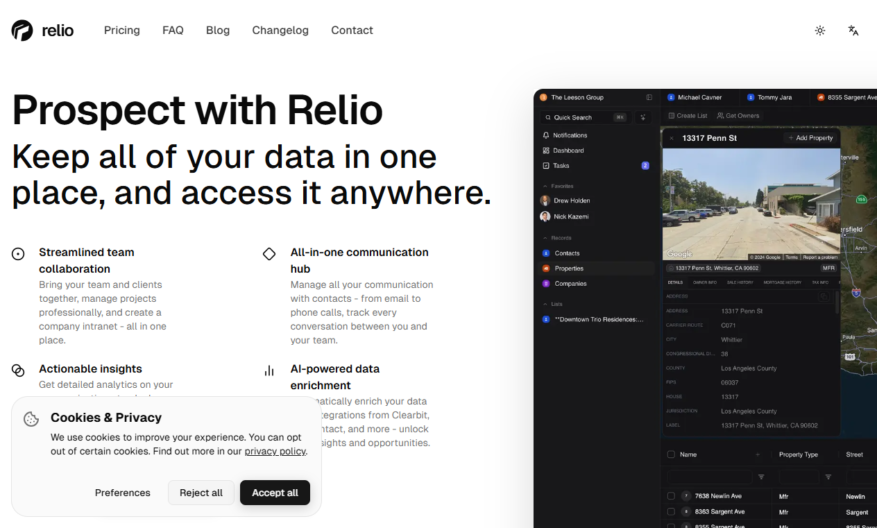This screenshot has width=877, height=528.
Task: Close the 13317 Penn St property panel
Action: point(671,138)
